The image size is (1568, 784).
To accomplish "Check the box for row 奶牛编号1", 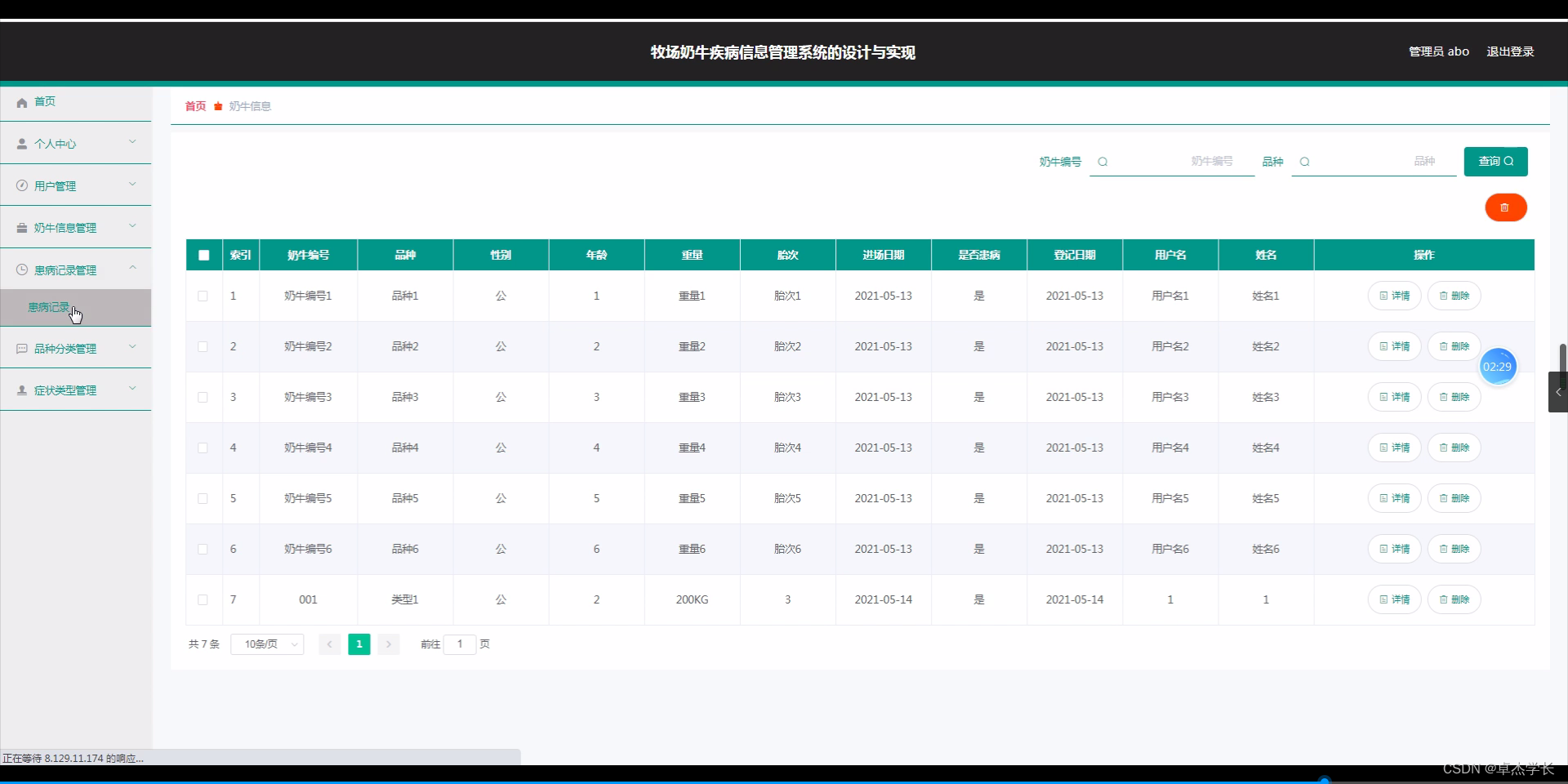I will [x=203, y=296].
